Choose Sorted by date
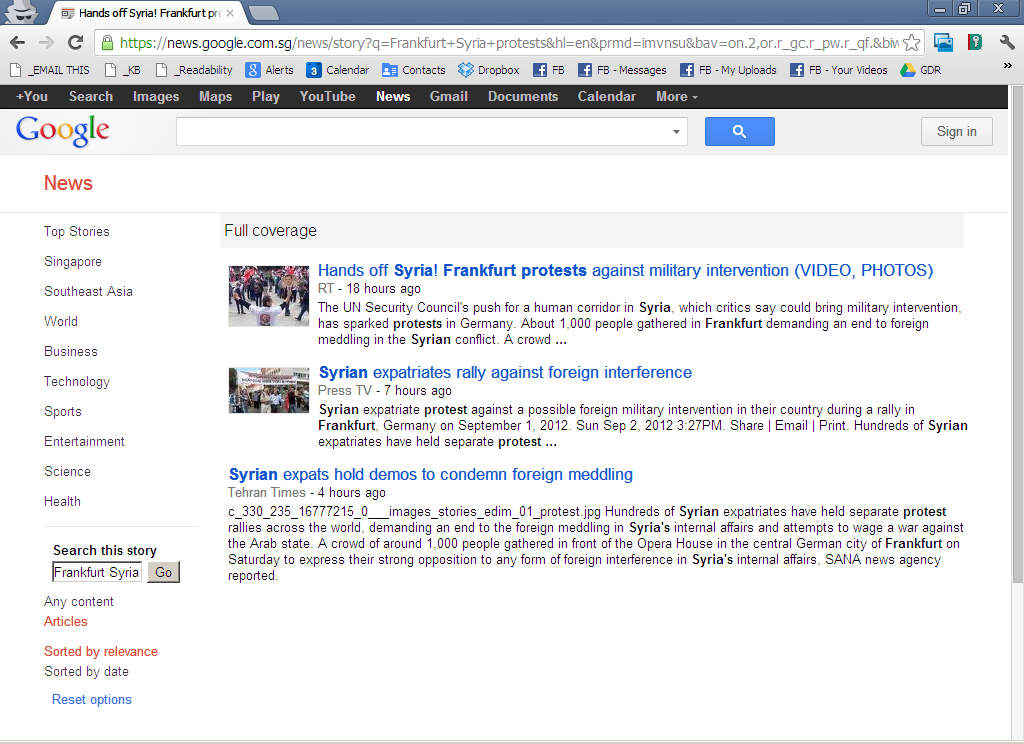Screen dimensions: 1024x744 pos(86,671)
